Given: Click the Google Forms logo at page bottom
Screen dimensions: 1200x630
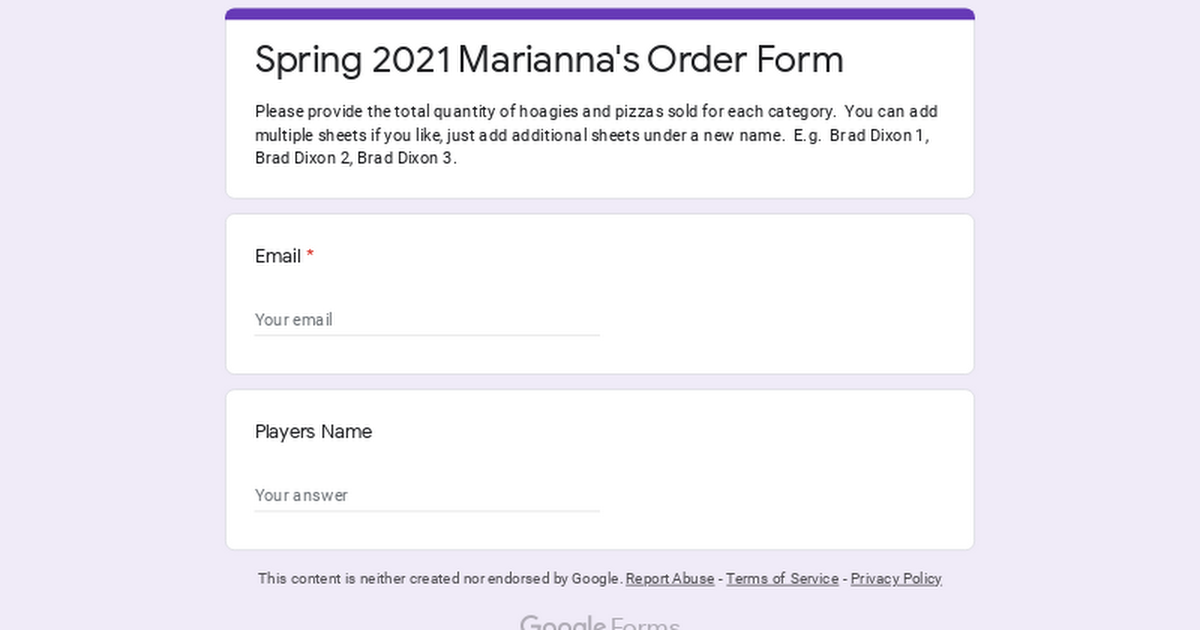Looking at the screenshot, I should tap(600, 623).
